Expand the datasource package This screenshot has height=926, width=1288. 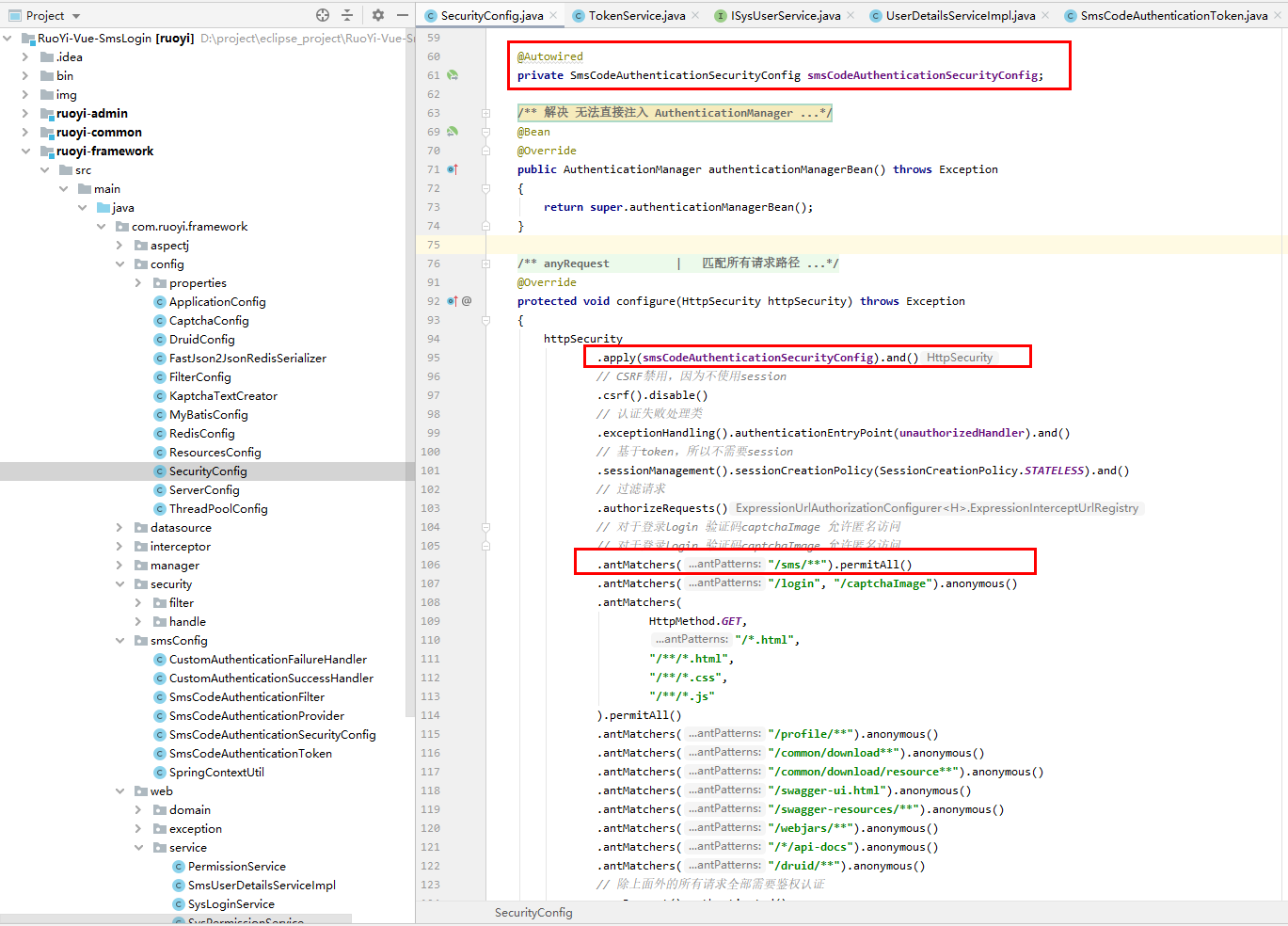tap(119, 528)
